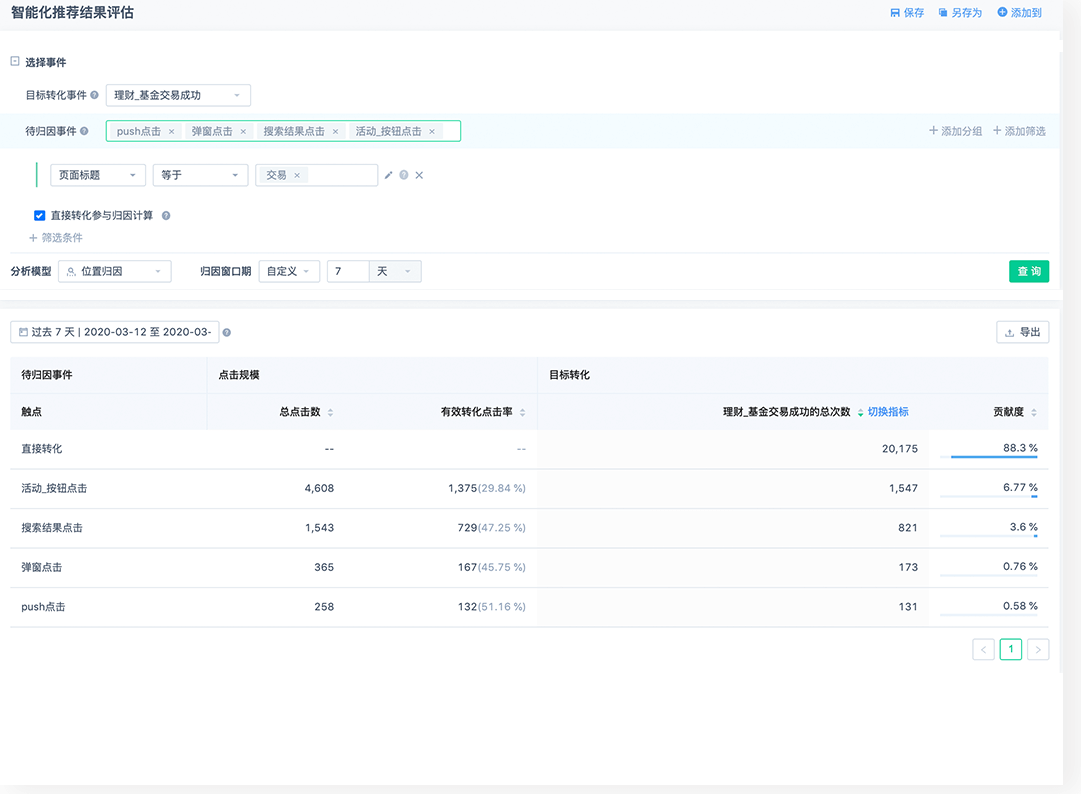
Task: Click the 导出 export button
Action: pos(1022,332)
